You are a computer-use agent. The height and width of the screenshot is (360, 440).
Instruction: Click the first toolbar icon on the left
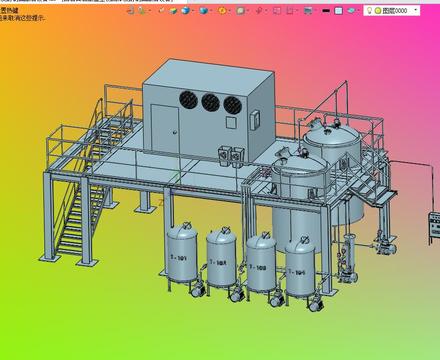130,11
